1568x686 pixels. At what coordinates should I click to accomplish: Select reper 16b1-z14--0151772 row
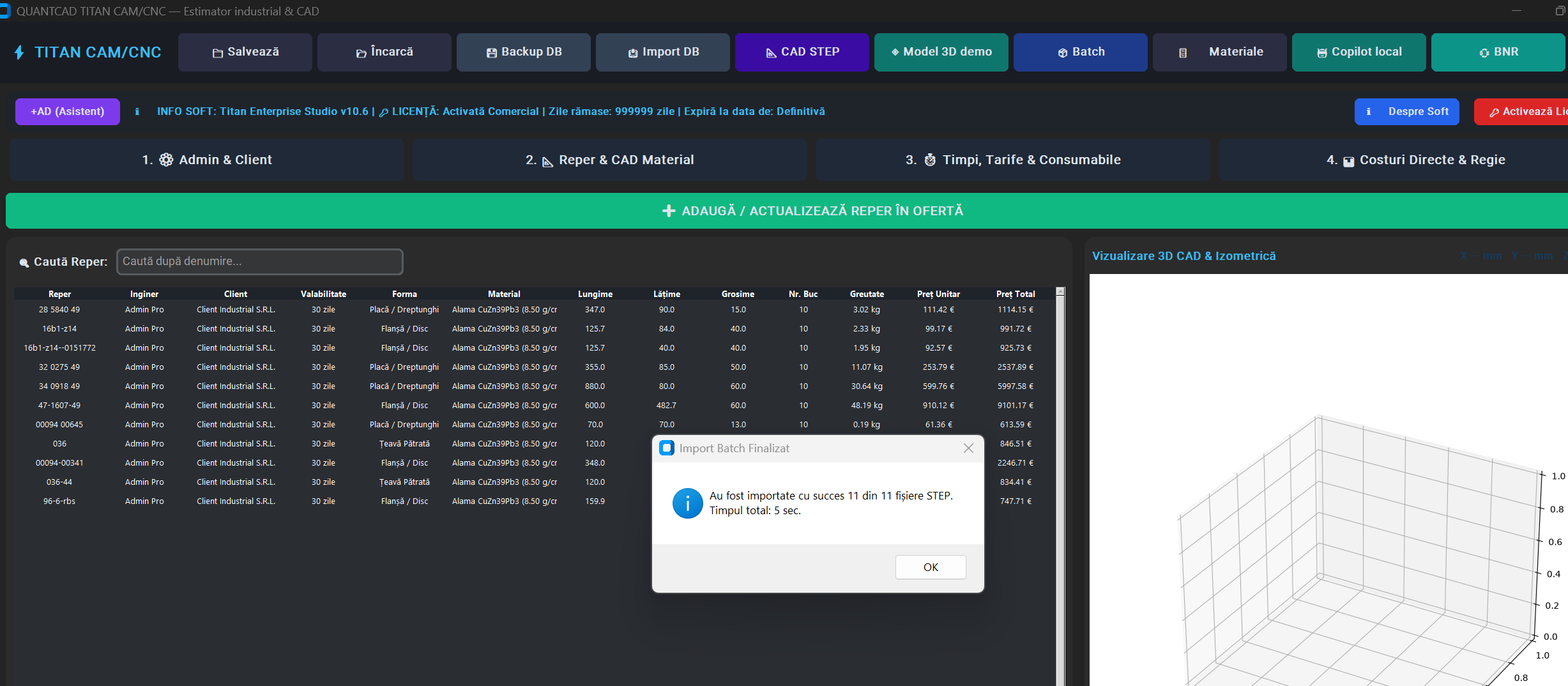535,348
